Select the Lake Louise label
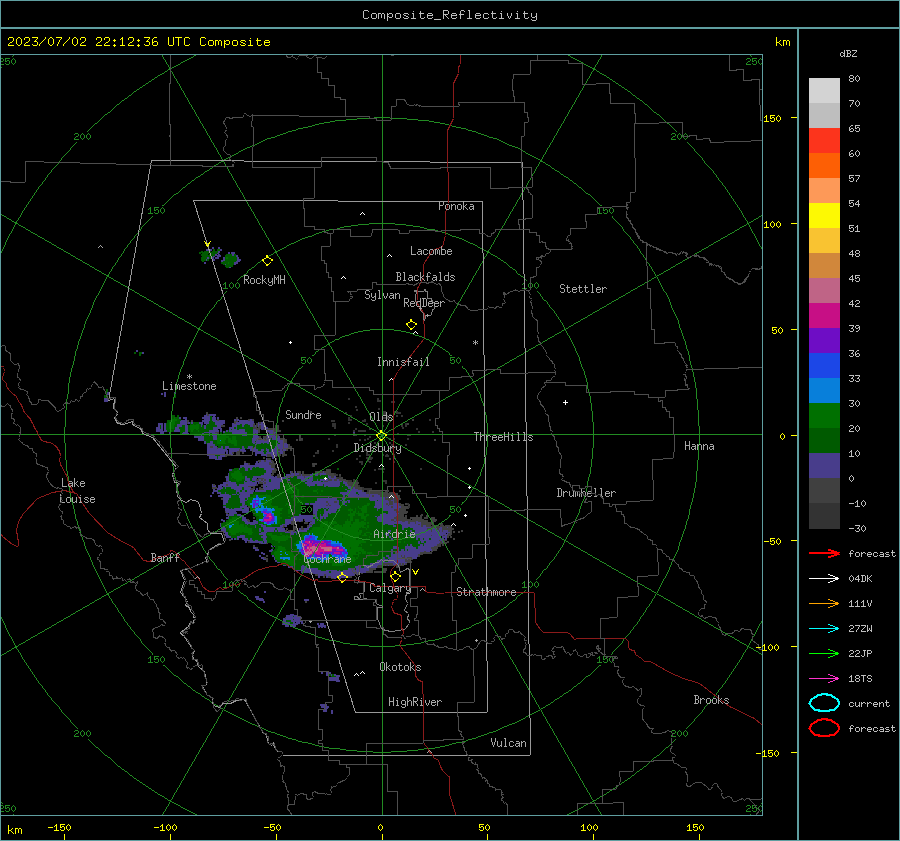 coord(77,491)
